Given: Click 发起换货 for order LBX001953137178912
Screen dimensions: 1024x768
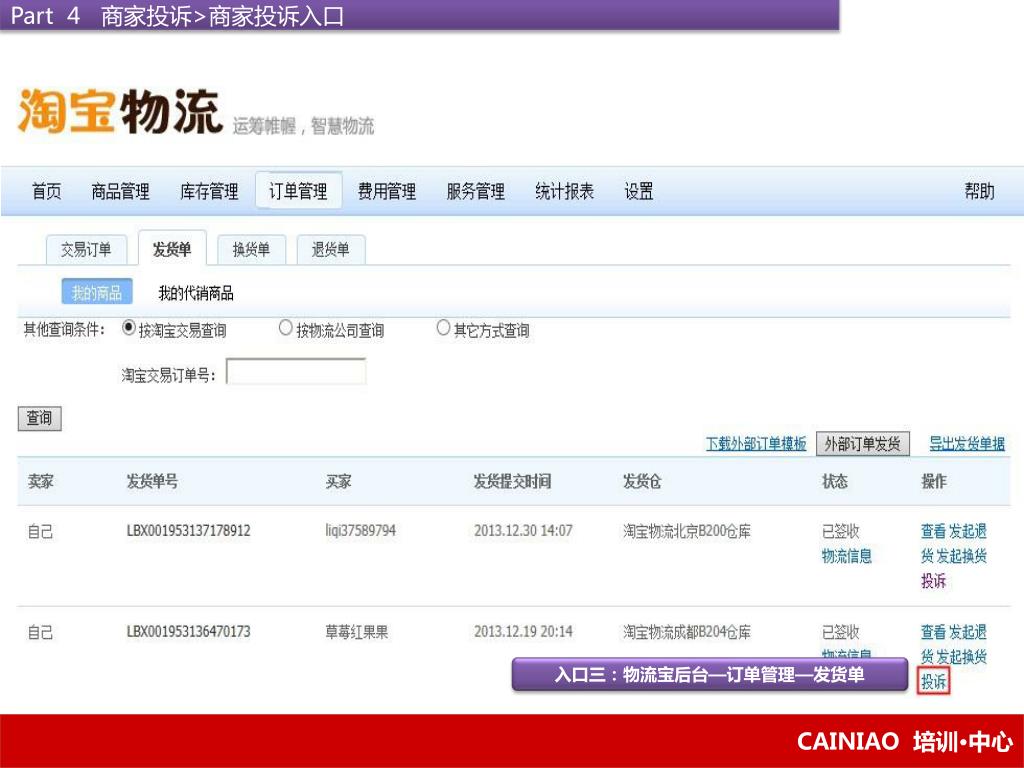Looking at the screenshot, I should 961,556.
